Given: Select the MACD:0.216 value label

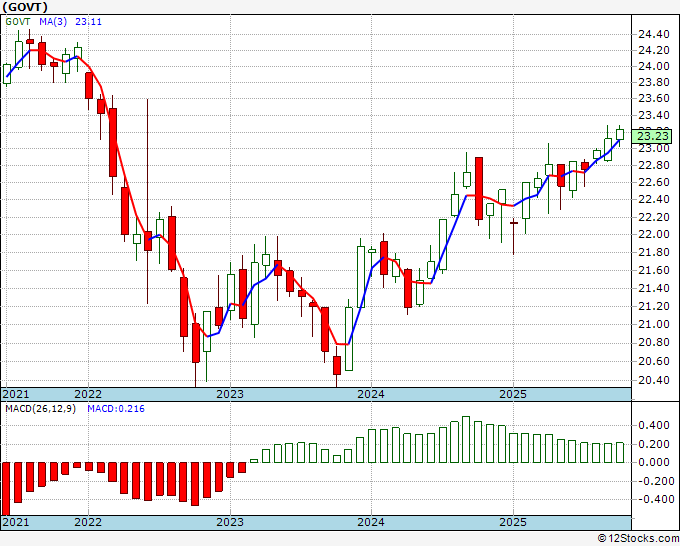Looking at the screenshot, I should (116, 409).
